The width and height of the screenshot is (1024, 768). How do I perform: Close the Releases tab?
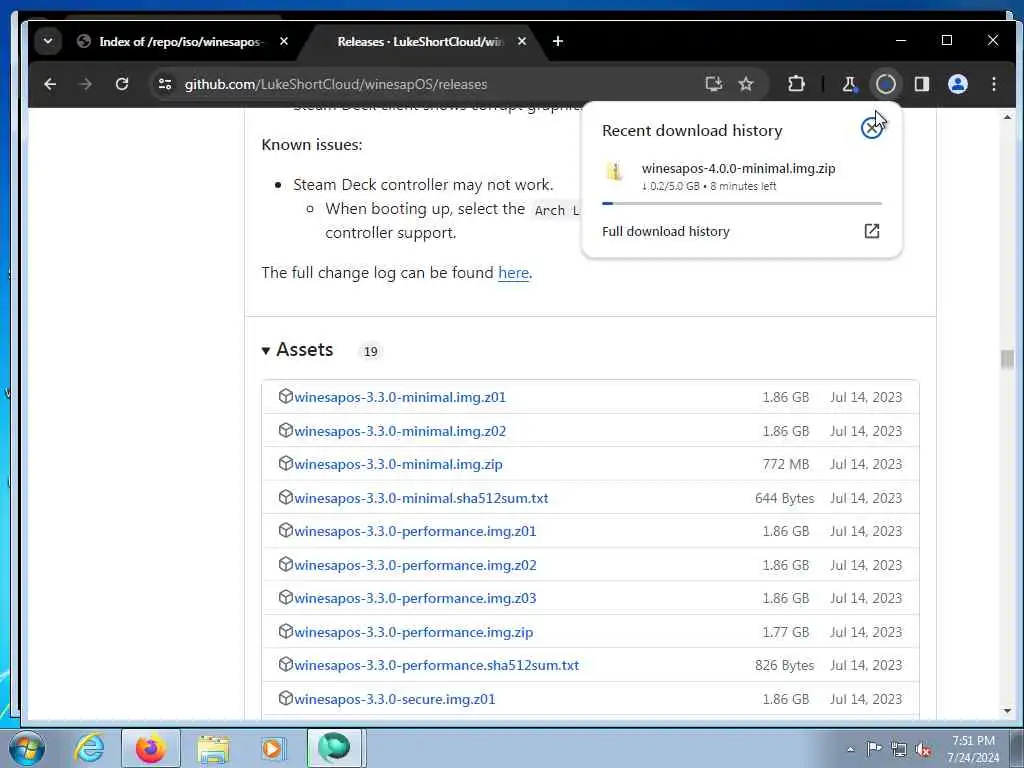pyautogui.click(x=522, y=41)
